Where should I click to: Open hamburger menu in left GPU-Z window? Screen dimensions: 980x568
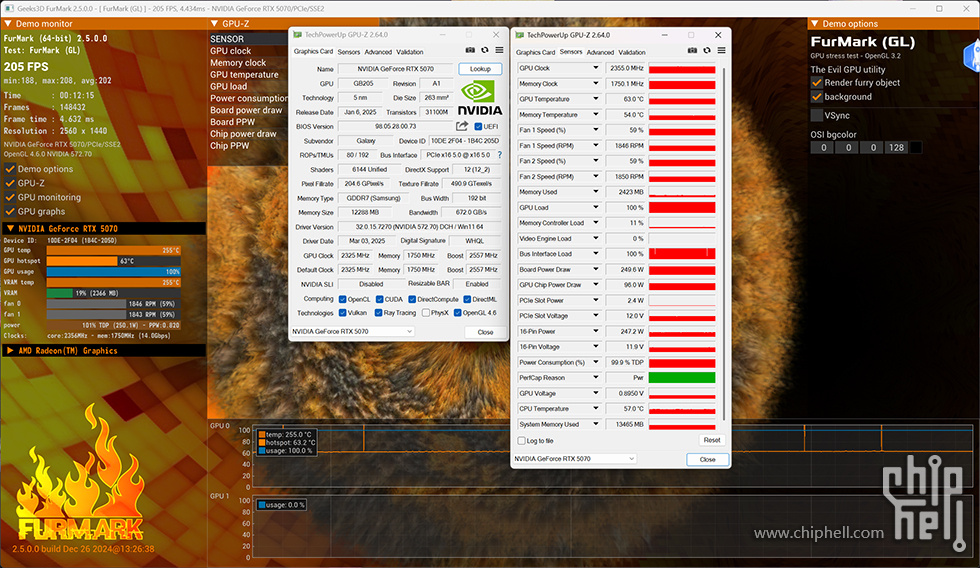click(499, 51)
